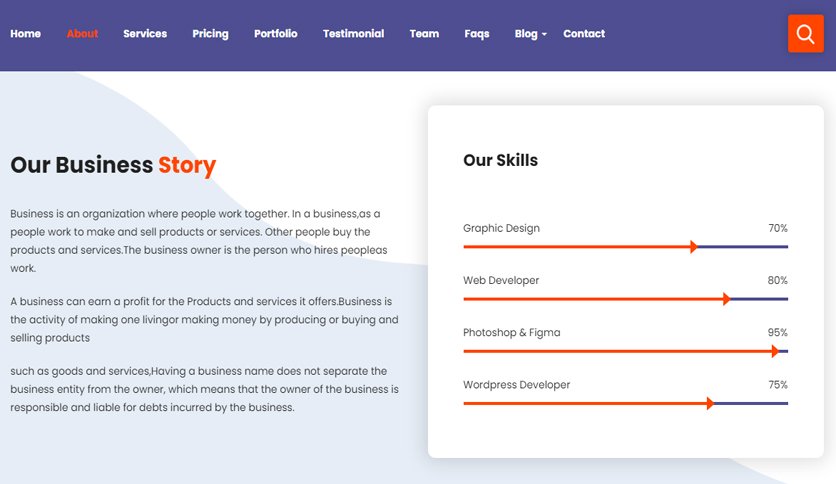Open the Pricing nav link
836x484 pixels.
pos(210,34)
